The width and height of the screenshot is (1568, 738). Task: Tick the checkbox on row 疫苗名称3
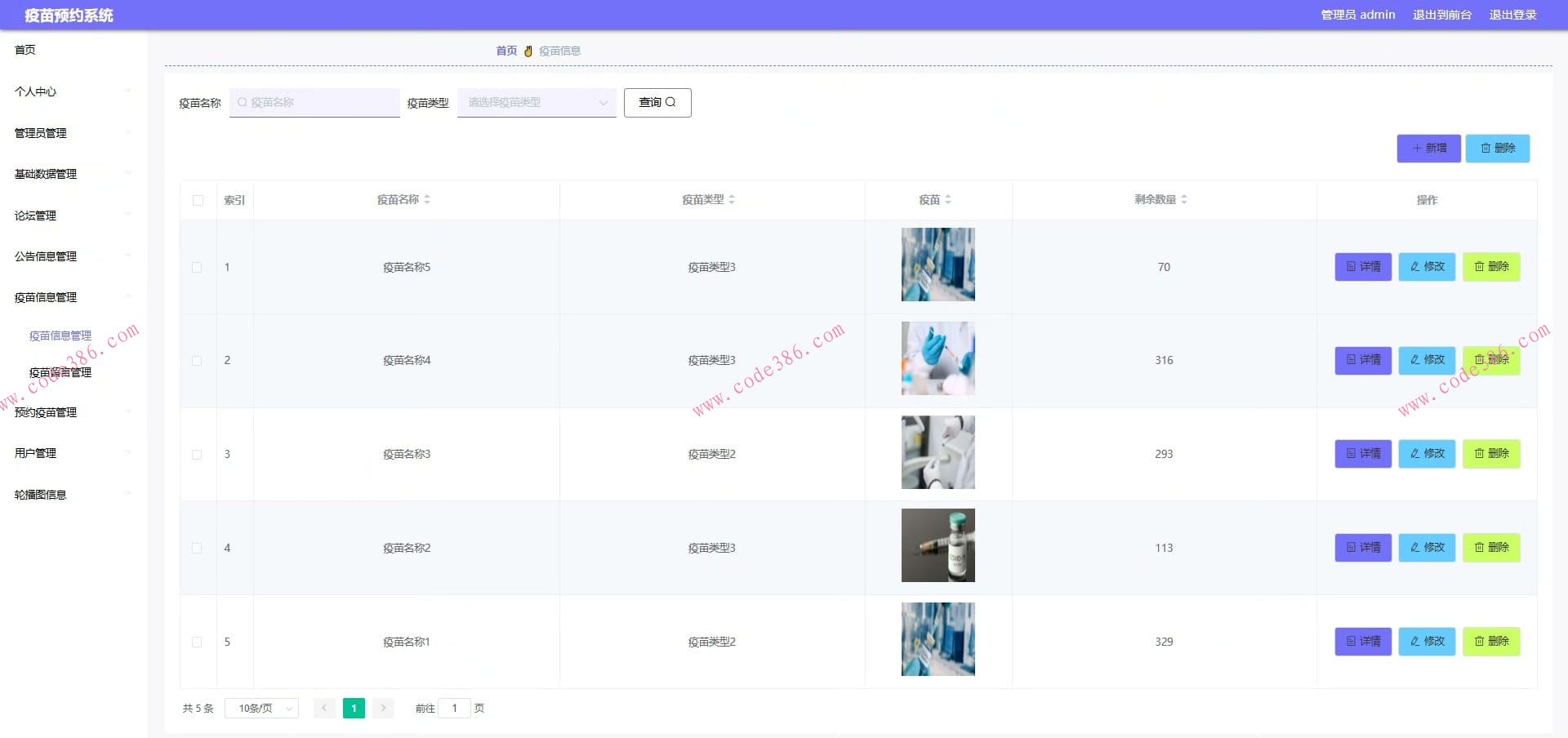coord(197,454)
